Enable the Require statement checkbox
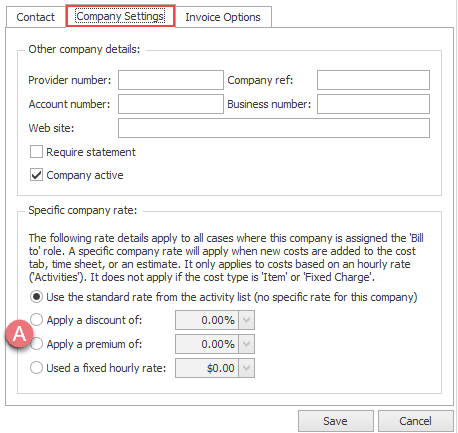Viewport: 458px width, 433px height. click(36, 152)
